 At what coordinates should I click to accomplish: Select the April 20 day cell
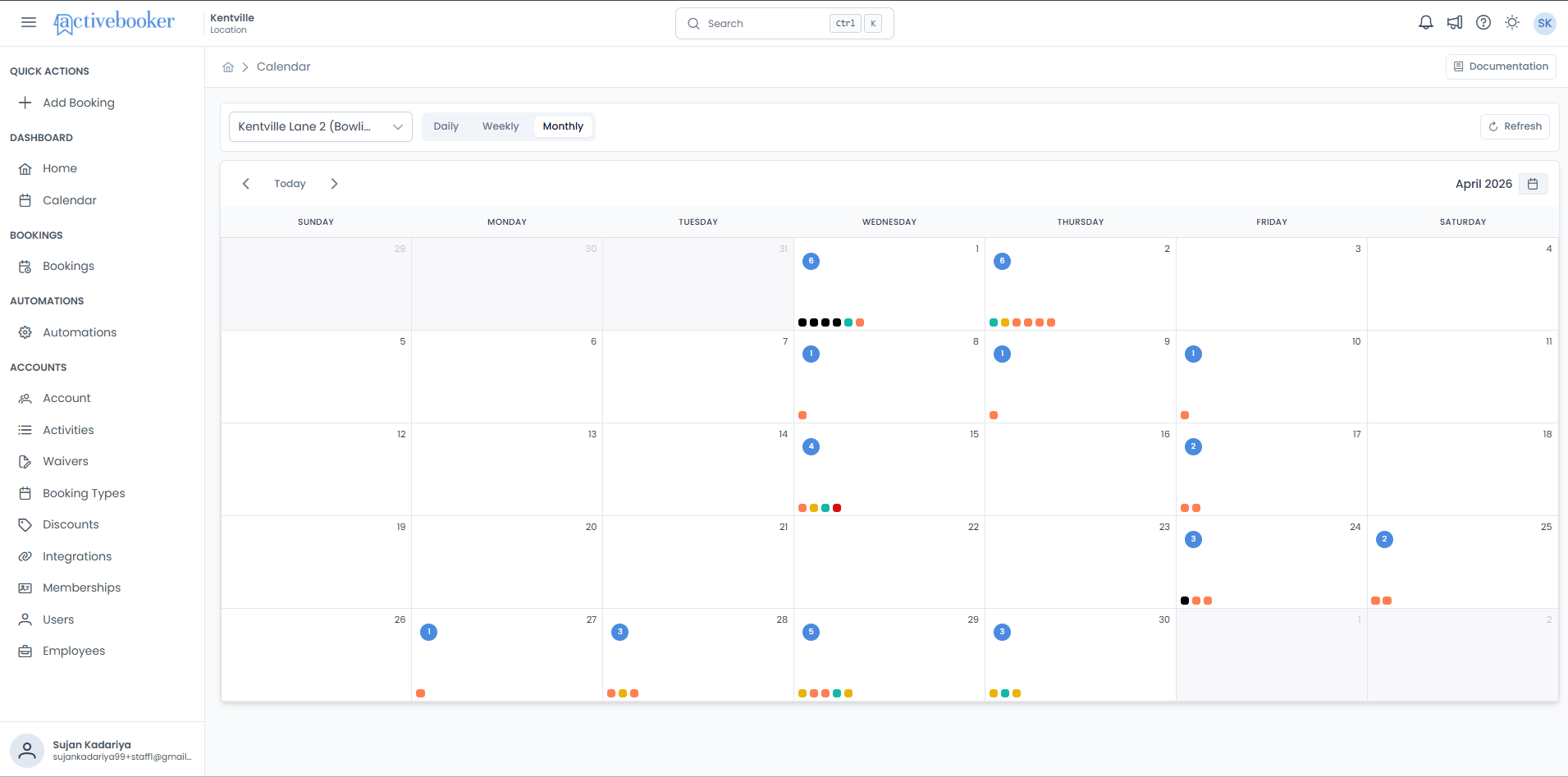507,562
